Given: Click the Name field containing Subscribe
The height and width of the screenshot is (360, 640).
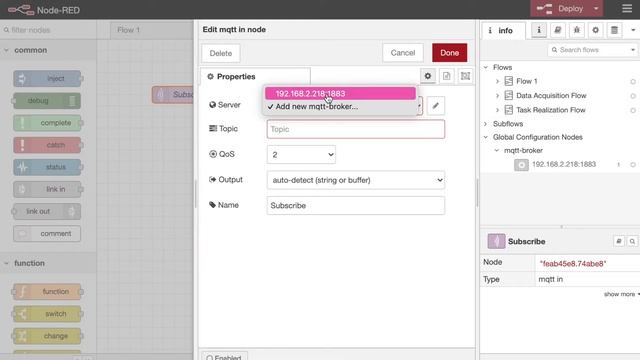Looking at the screenshot, I should tap(356, 205).
